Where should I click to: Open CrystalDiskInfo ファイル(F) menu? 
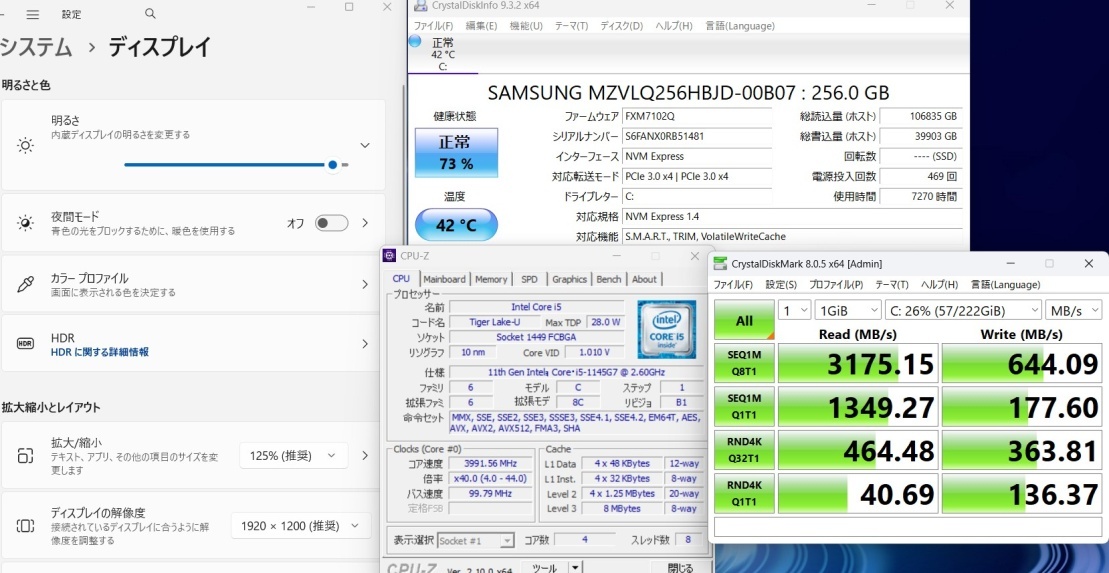(x=433, y=26)
